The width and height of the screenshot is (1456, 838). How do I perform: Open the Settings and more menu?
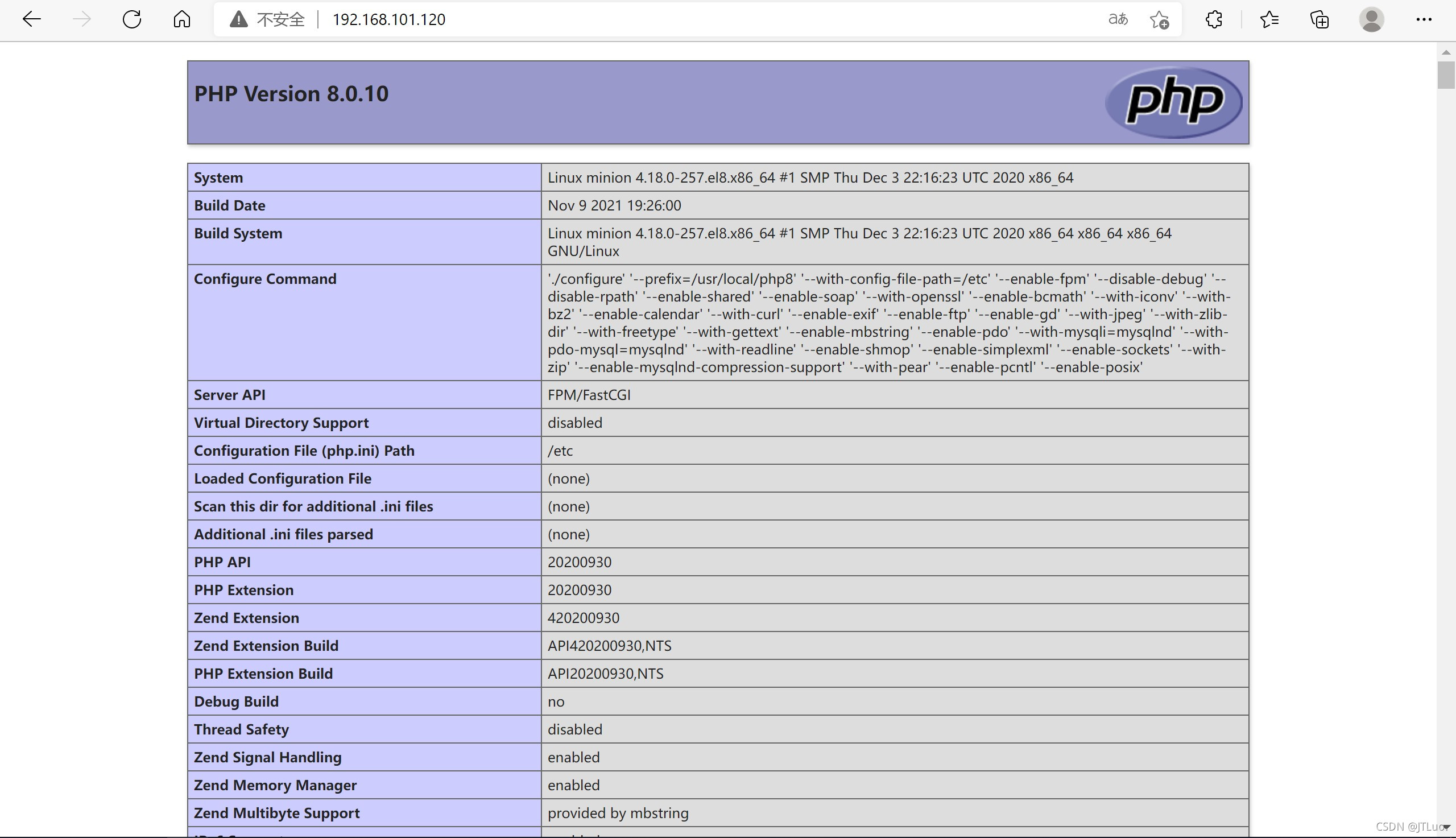coord(1424,19)
